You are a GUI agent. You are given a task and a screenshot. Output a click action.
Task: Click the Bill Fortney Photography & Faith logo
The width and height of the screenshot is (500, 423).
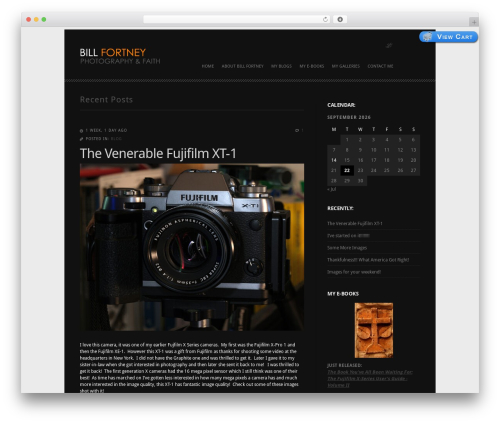point(120,56)
